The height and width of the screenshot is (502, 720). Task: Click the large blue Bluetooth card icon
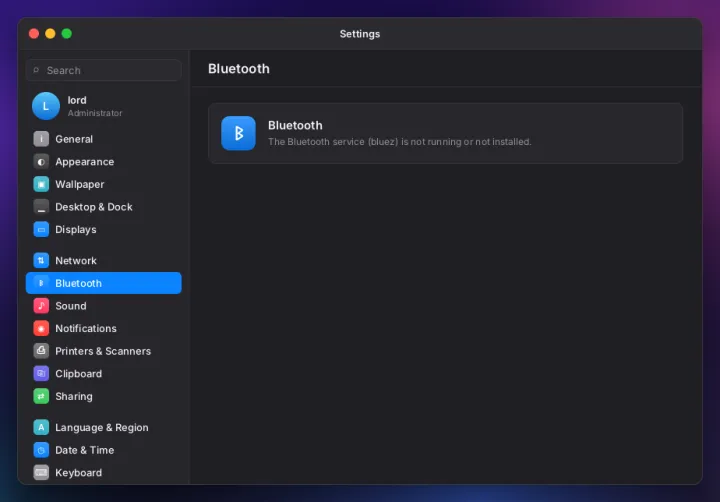coord(238,133)
